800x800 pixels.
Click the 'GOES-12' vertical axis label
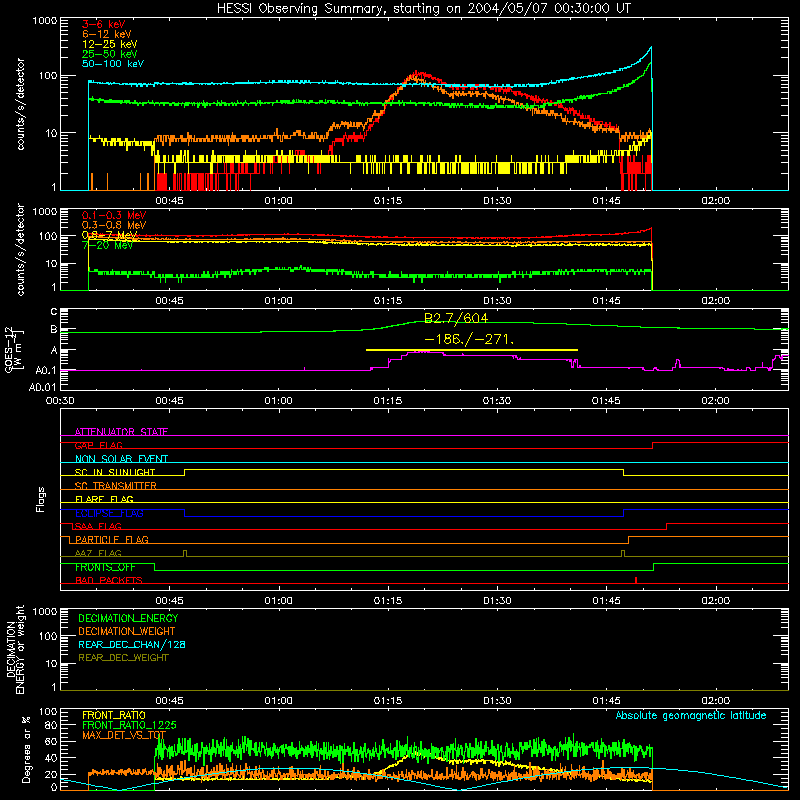(9, 350)
